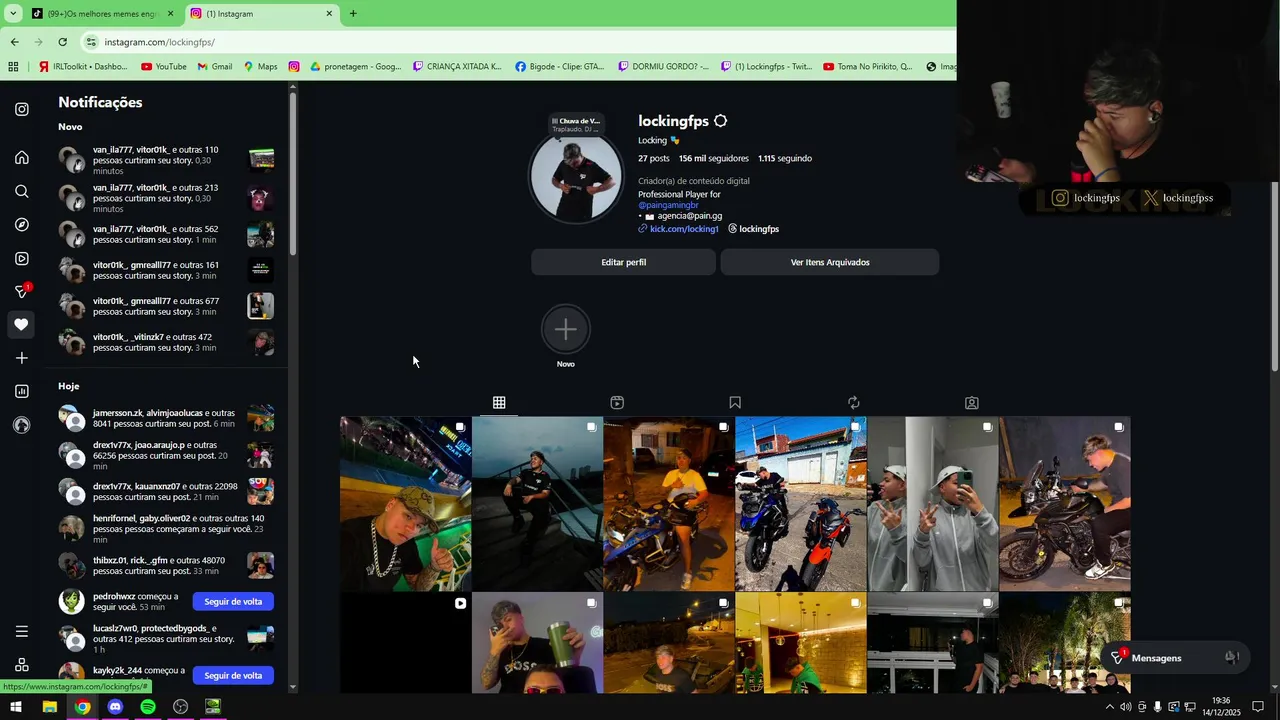Click the Instagram logo in sidebar
This screenshot has height=720, width=1280.
click(x=21, y=109)
